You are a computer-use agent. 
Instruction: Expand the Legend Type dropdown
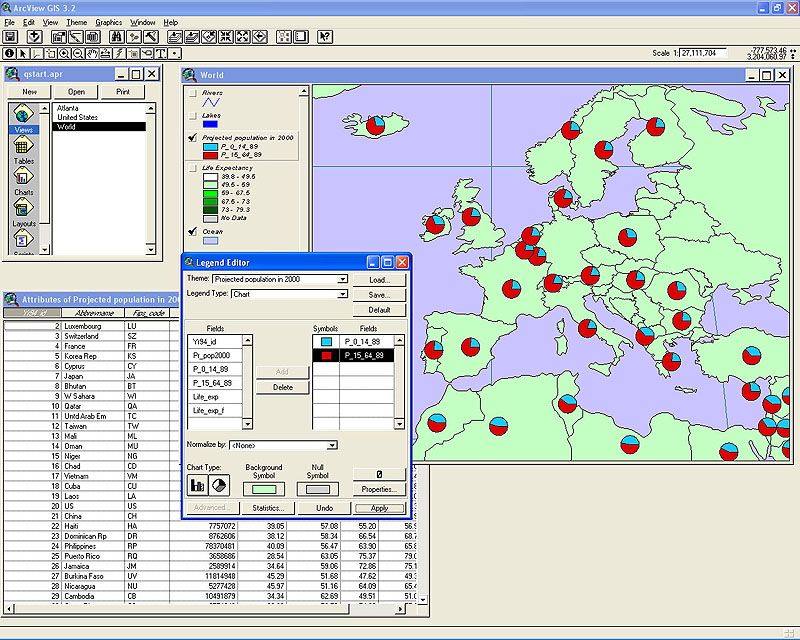click(x=343, y=294)
